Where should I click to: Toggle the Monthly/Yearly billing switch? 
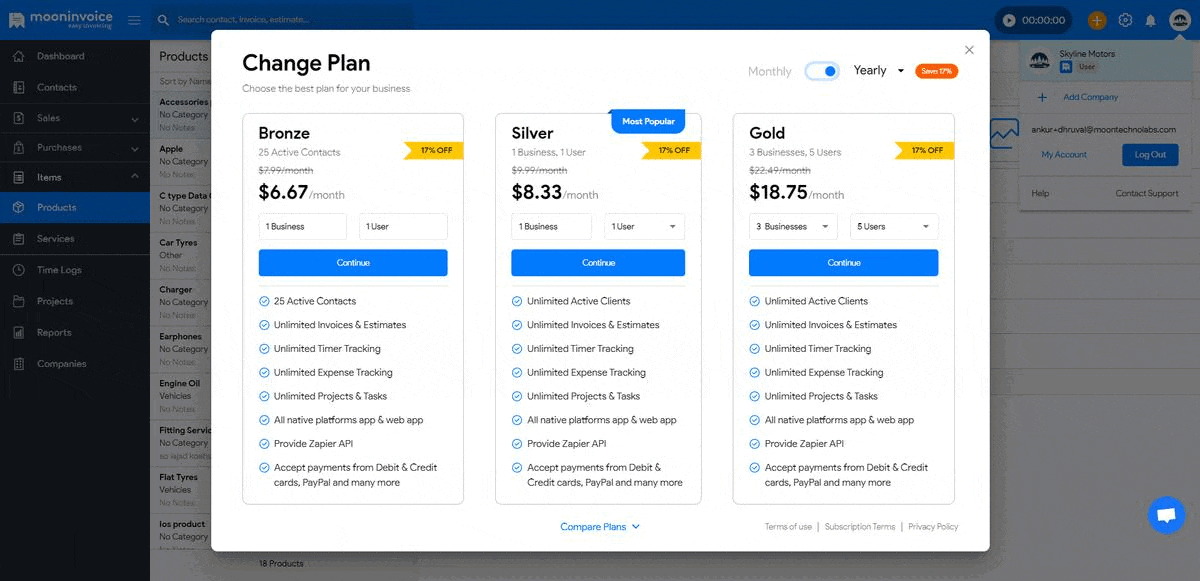click(822, 71)
